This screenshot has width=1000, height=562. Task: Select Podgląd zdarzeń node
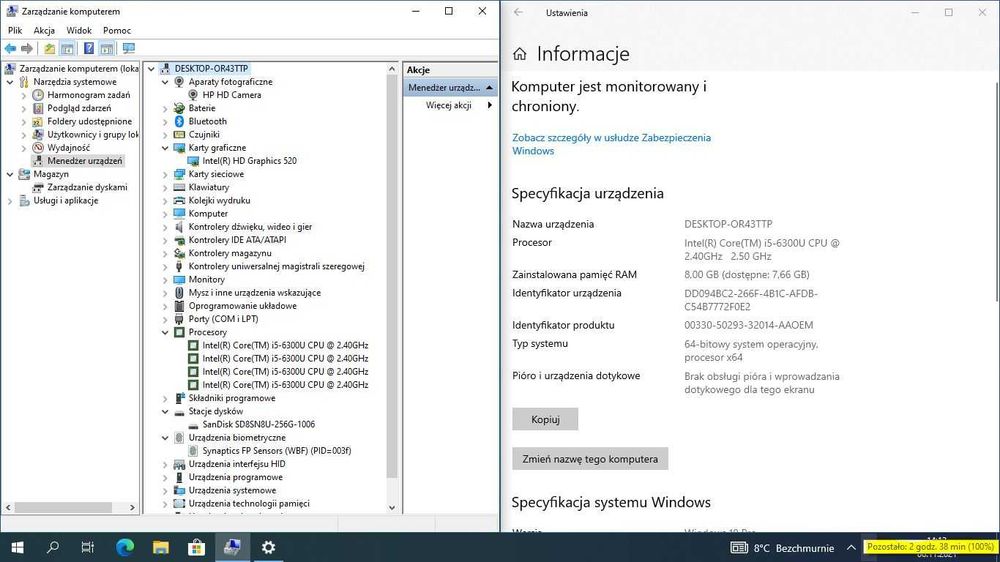pyautogui.click(x=79, y=108)
